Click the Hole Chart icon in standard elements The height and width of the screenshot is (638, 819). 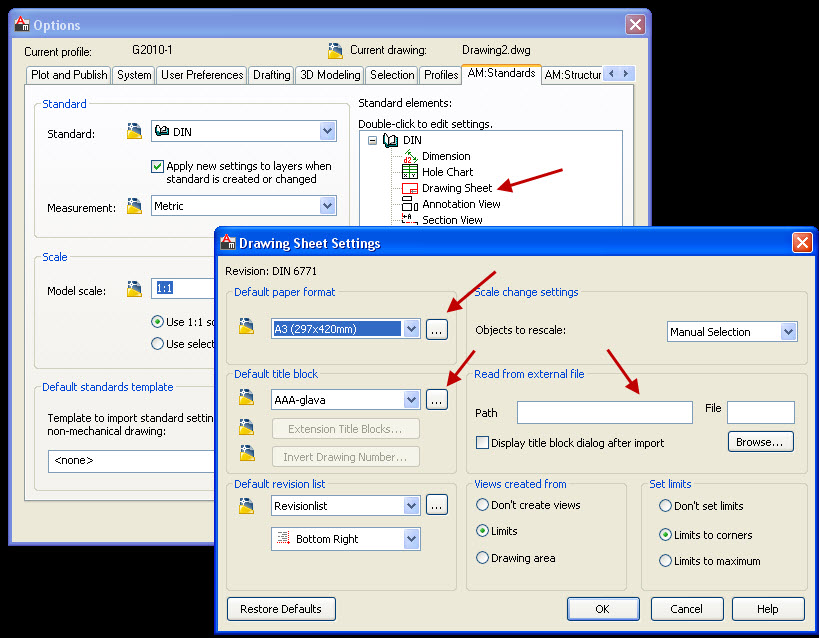(x=410, y=171)
